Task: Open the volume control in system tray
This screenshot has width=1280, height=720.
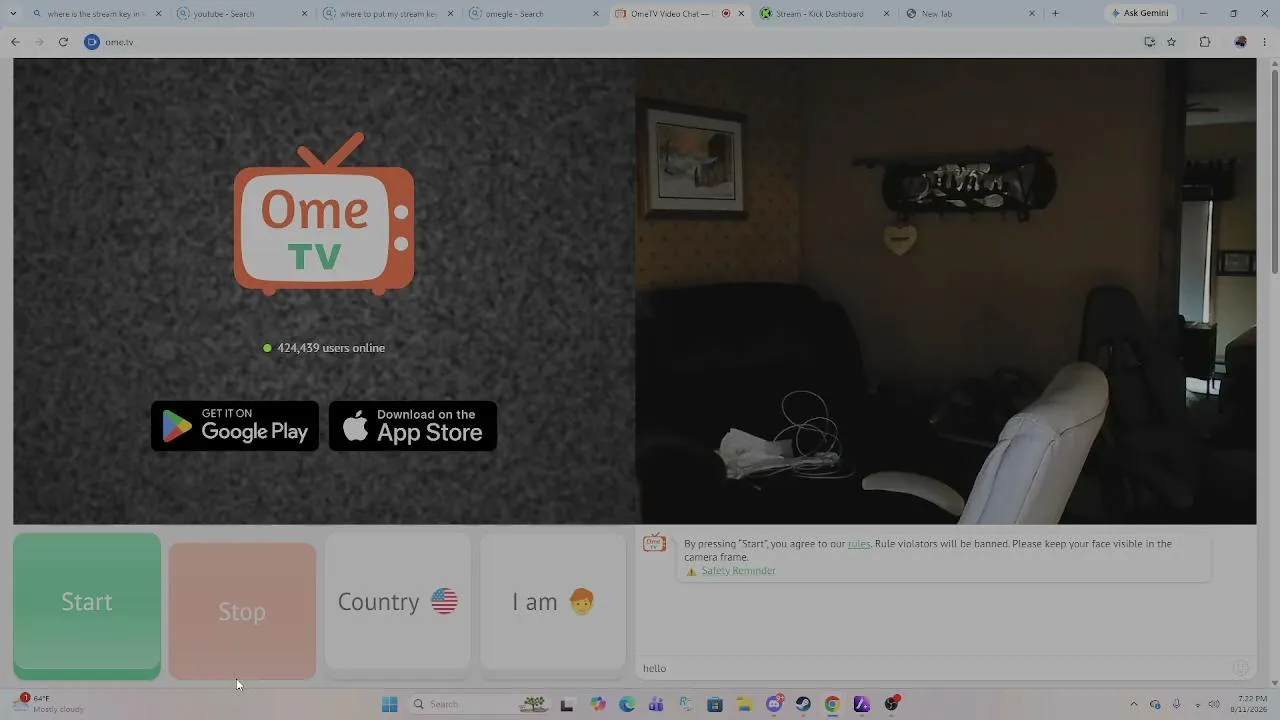Action: coord(1214,704)
